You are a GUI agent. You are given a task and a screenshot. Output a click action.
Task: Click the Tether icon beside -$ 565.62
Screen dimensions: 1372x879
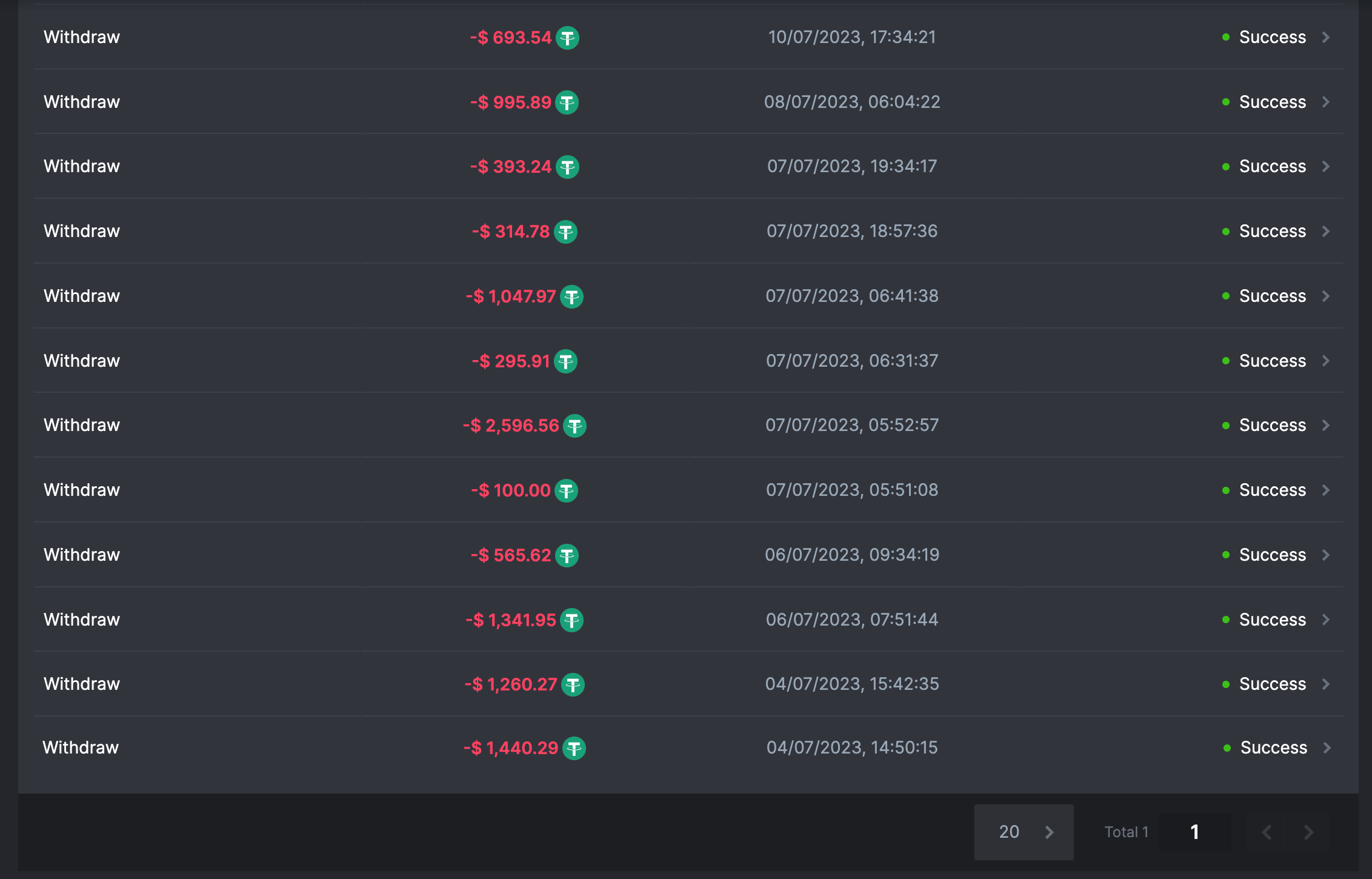[x=567, y=555]
